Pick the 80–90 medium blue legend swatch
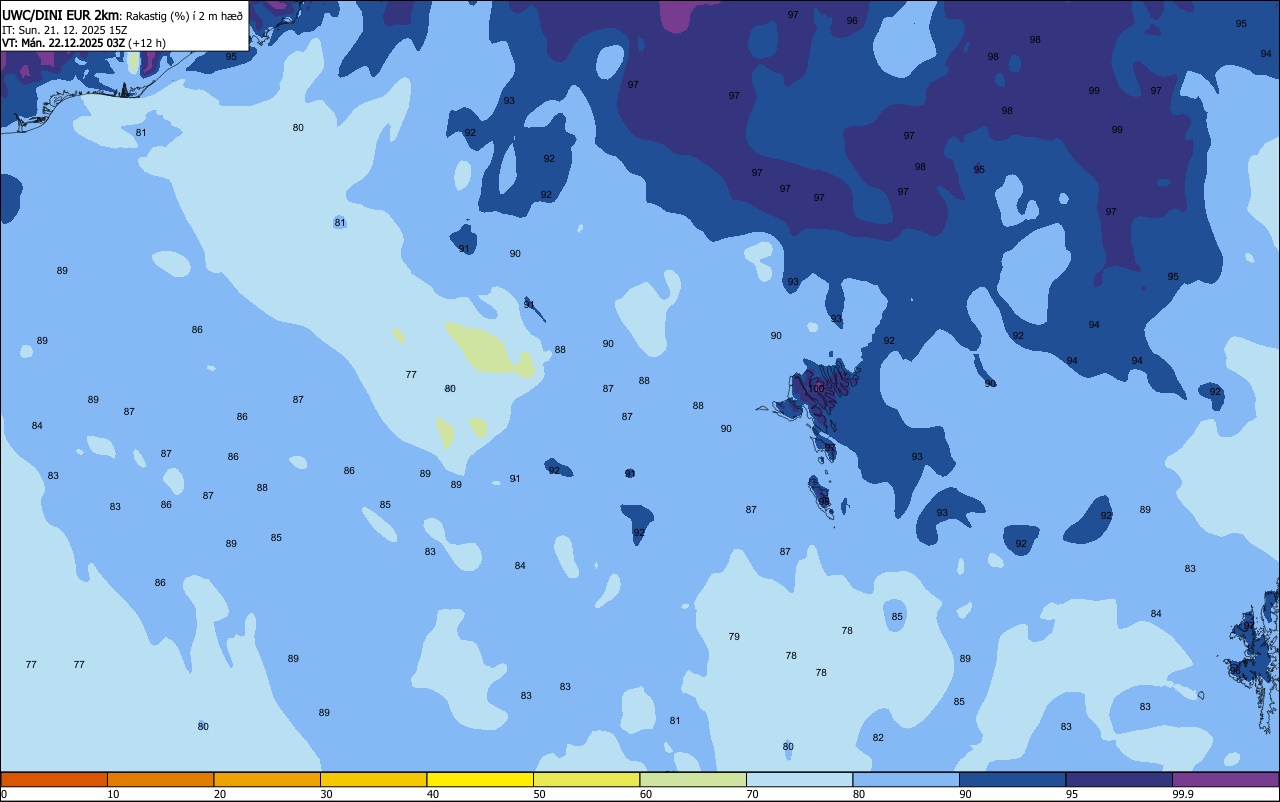This screenshot has width=1280, height=802. (906, 779)
